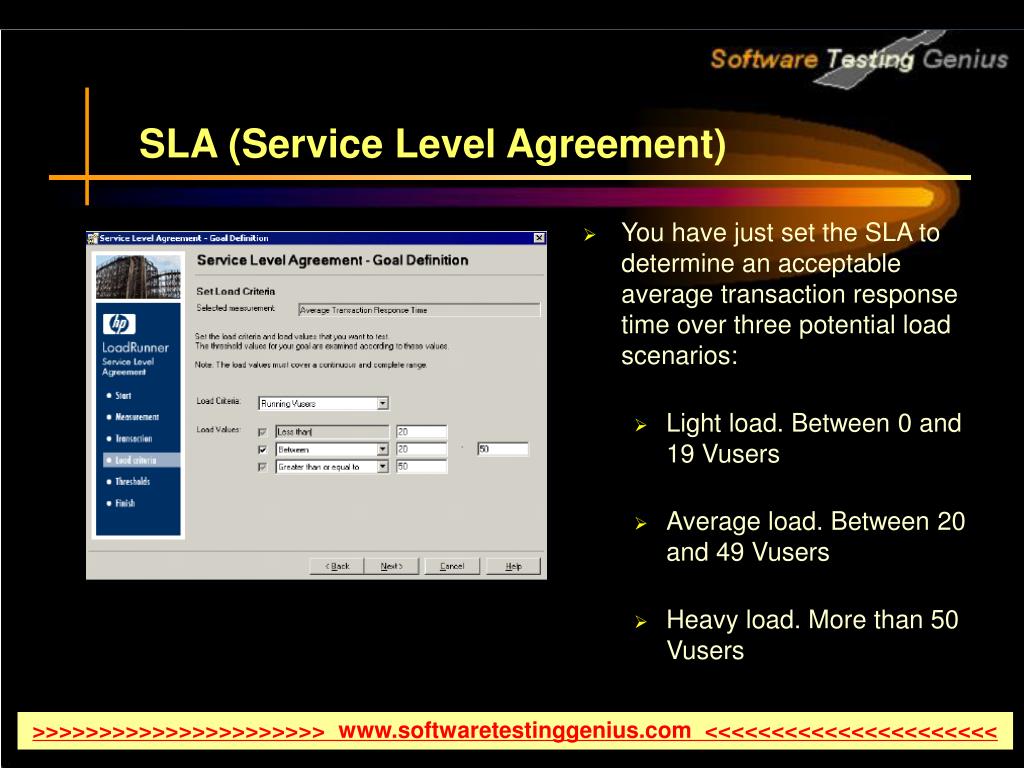The height and width of the screenshot is (768, 1024).
Task: Click the Less than condition field
Action: click(332, 432)
